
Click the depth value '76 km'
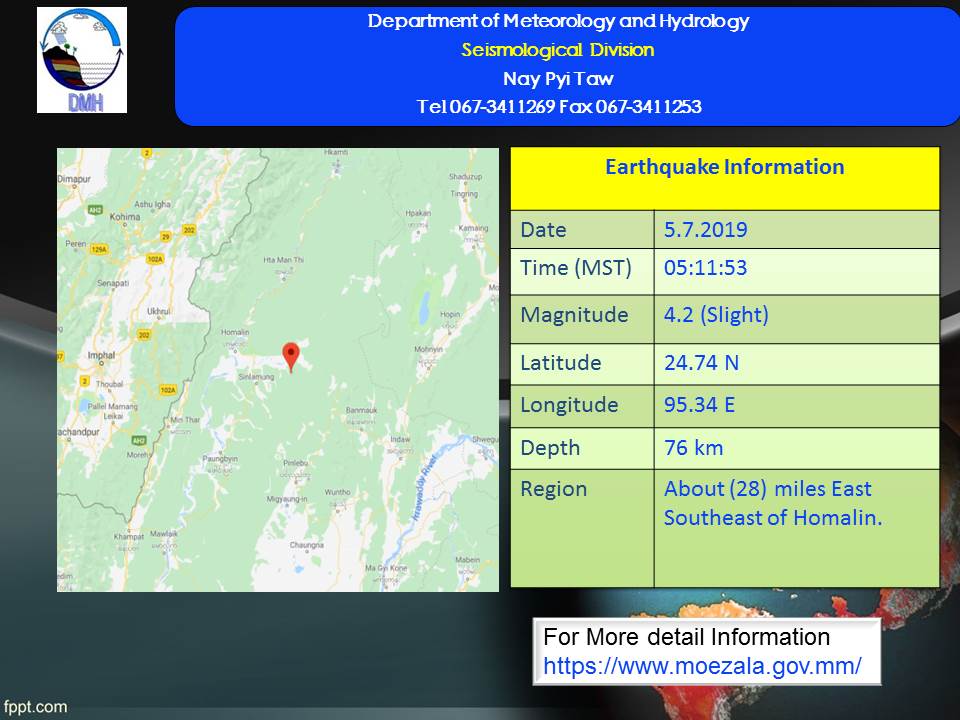[694, 448]
